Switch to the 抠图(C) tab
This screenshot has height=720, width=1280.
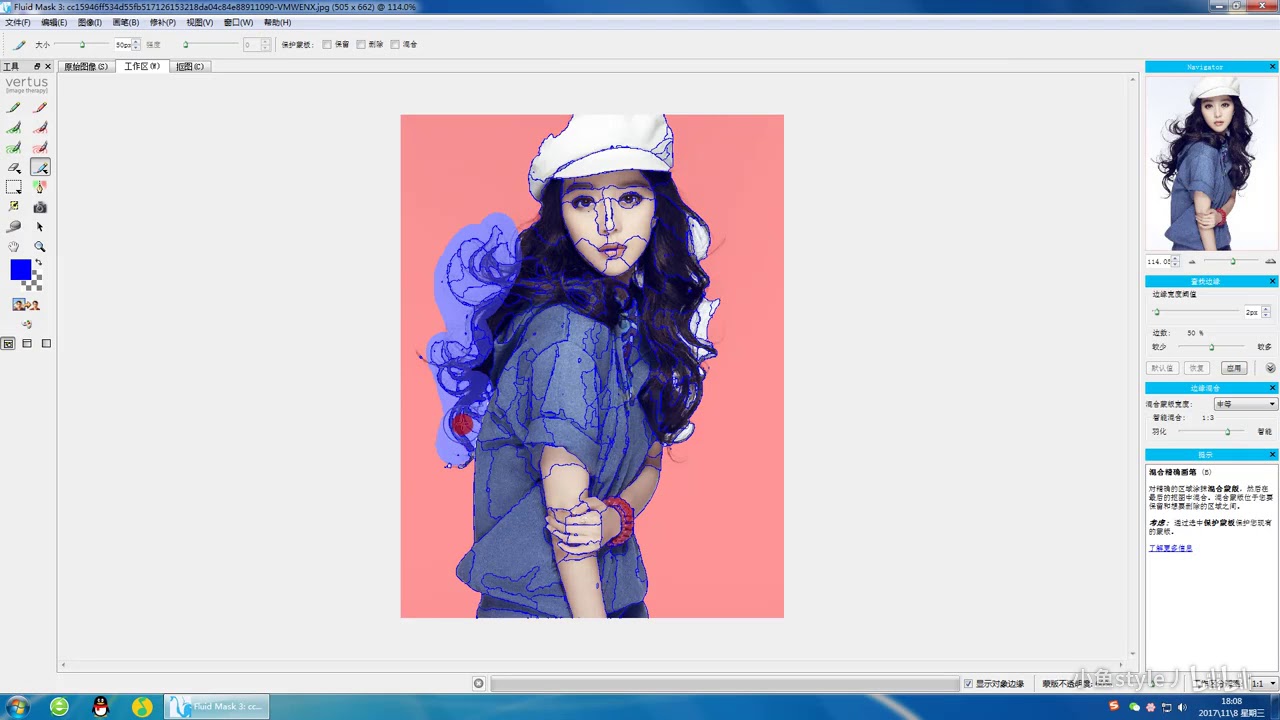(190, 67)
